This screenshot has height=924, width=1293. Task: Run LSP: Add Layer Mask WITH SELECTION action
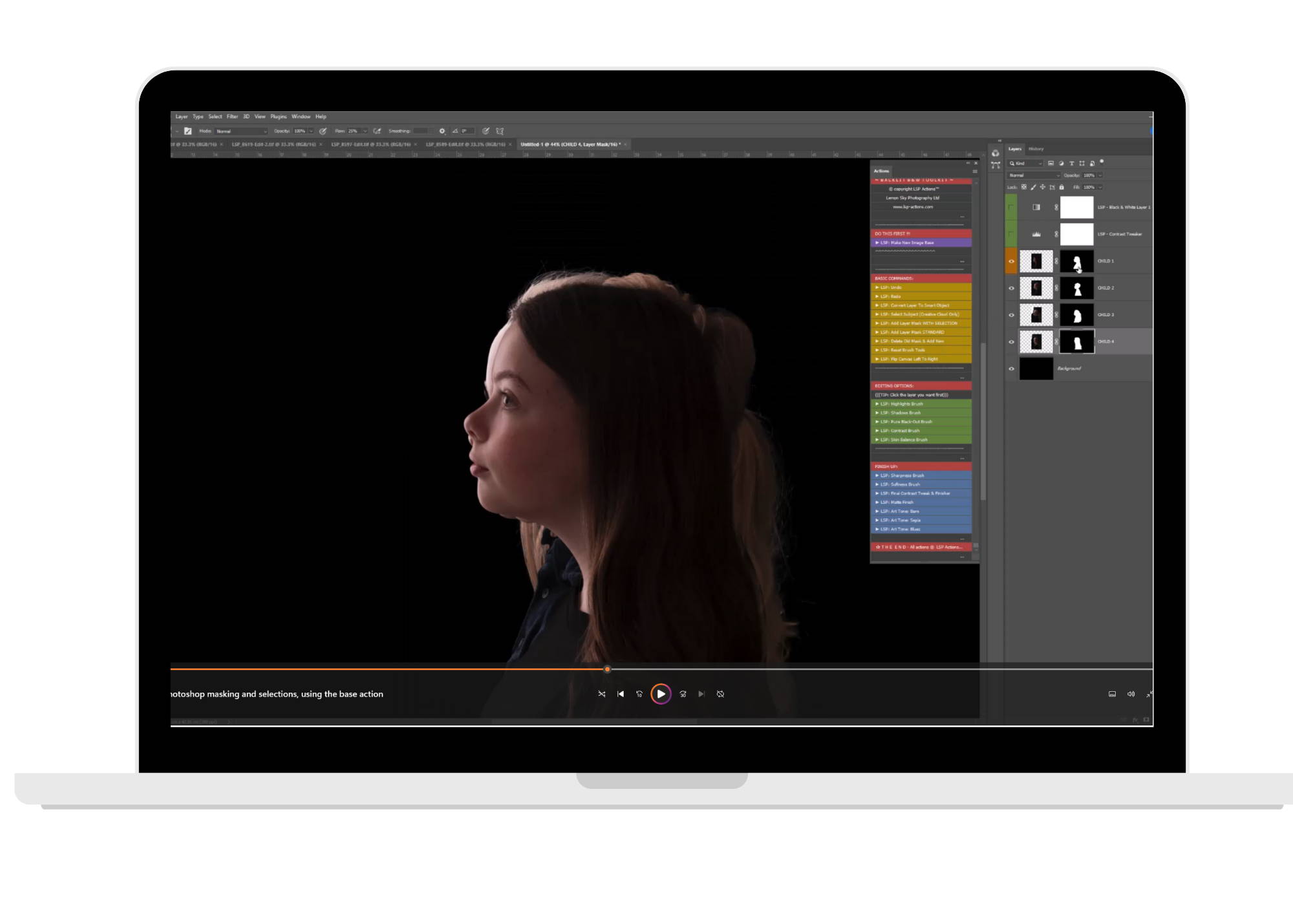[x=921, y=323]
